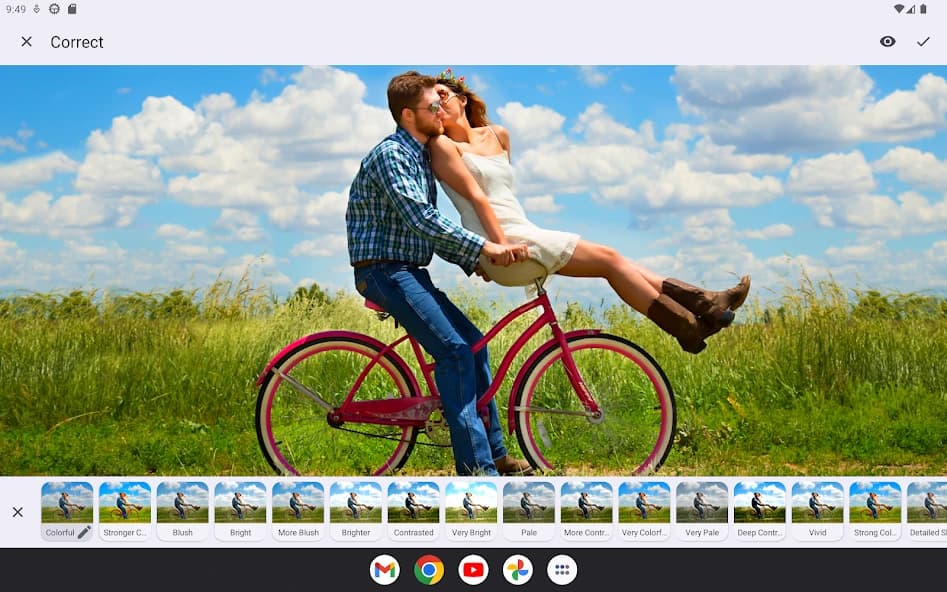Exit the Correct editor via top-left X
947x592 pixels.
pyautogui.click(x=26, y=42)
